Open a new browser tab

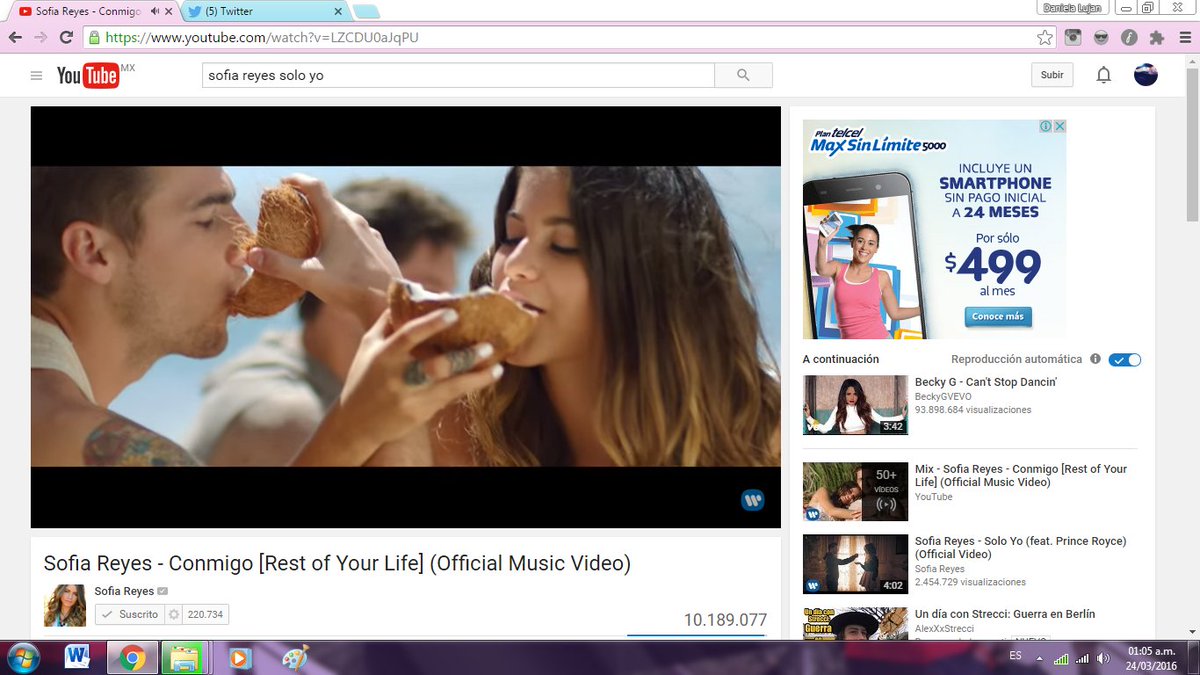click(x=366, y=12)
